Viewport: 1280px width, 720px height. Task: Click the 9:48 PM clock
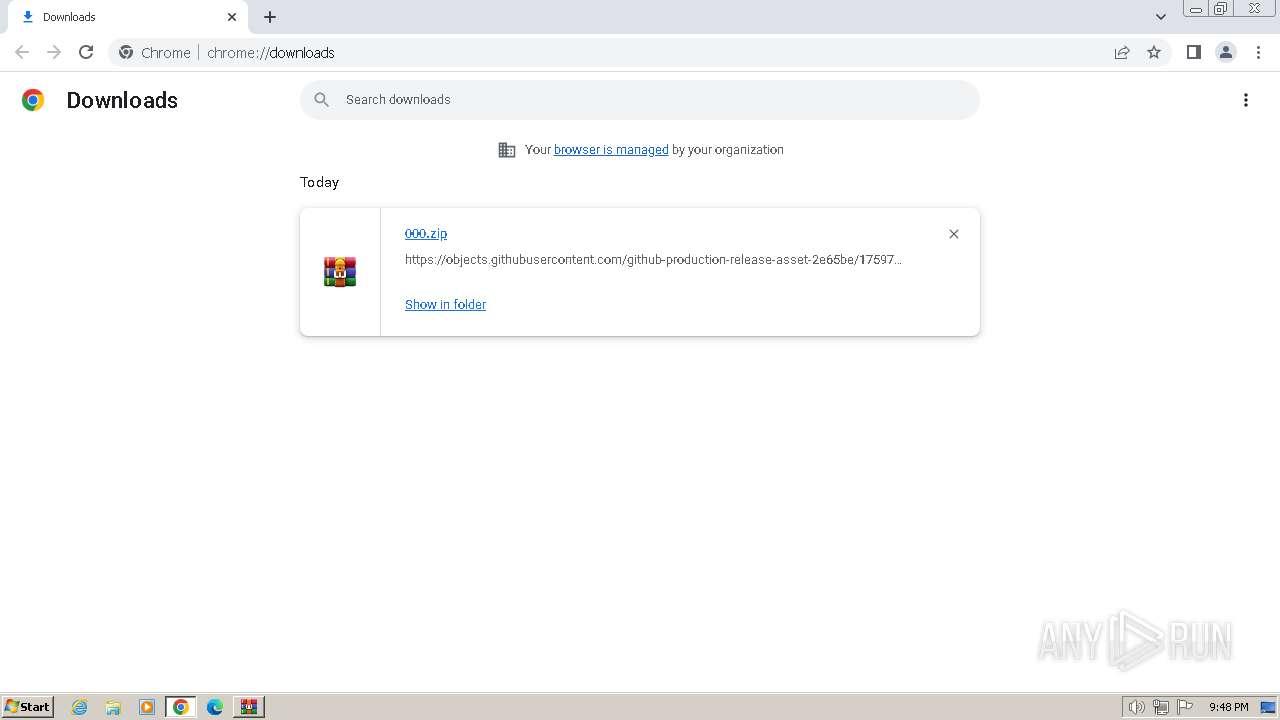[x=1228, y=707]
